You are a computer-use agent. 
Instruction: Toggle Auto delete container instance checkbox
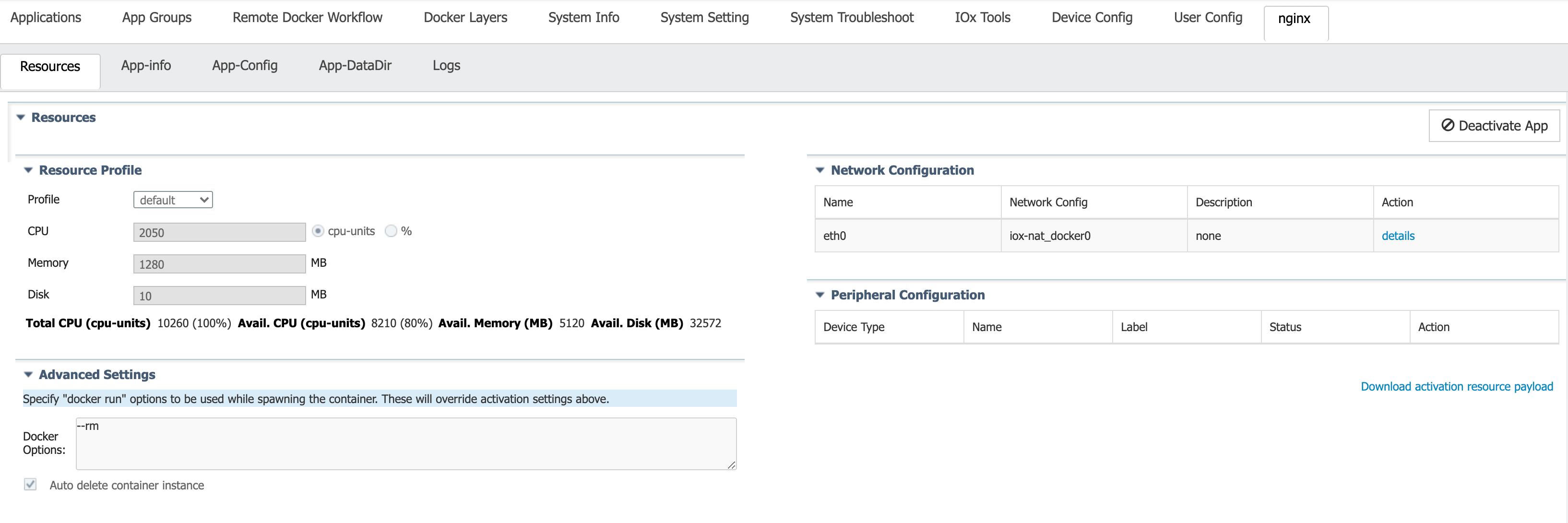coord(30,485)
